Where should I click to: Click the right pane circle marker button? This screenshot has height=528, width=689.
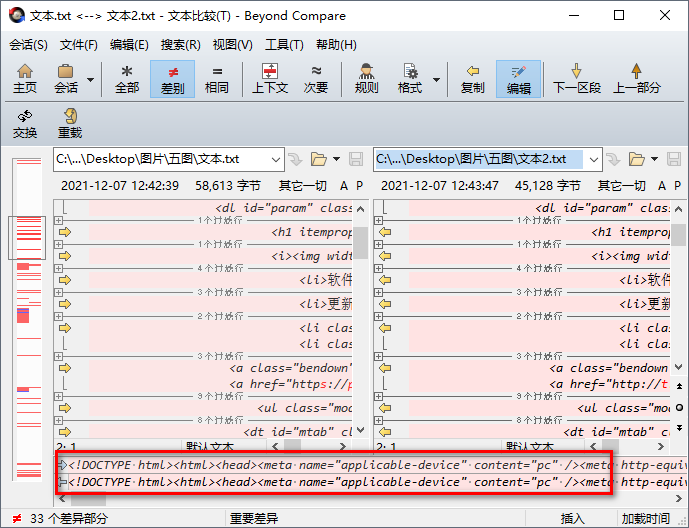tap(679, 407)
